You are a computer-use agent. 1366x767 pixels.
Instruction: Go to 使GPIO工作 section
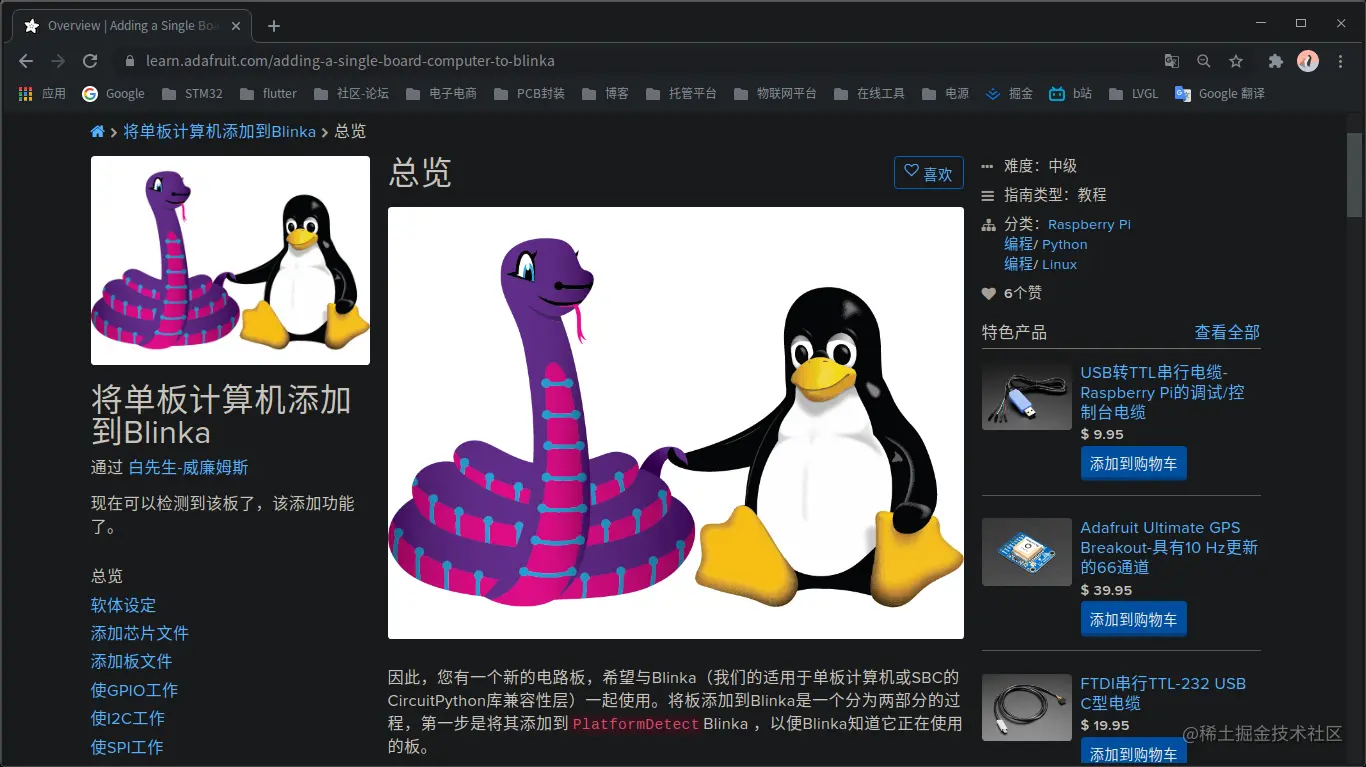[134, 690]
